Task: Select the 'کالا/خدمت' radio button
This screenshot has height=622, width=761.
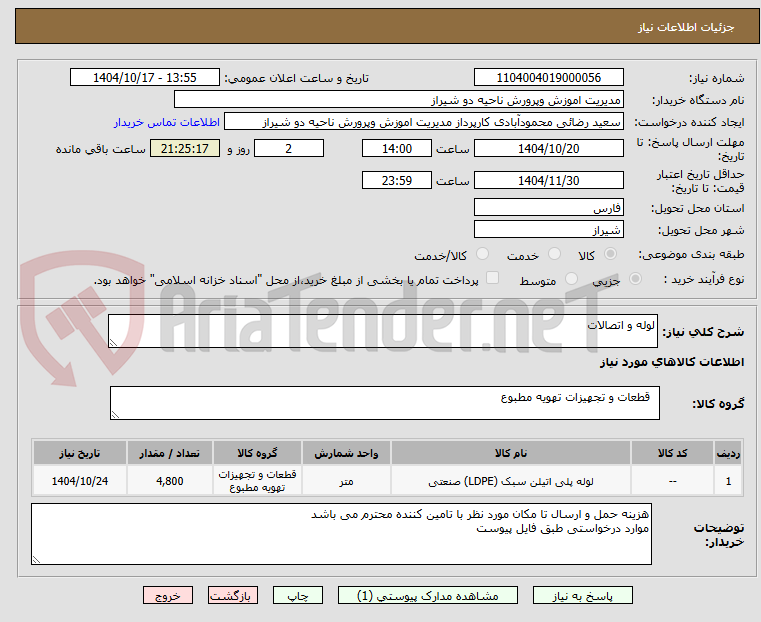Action: (482, 254)
